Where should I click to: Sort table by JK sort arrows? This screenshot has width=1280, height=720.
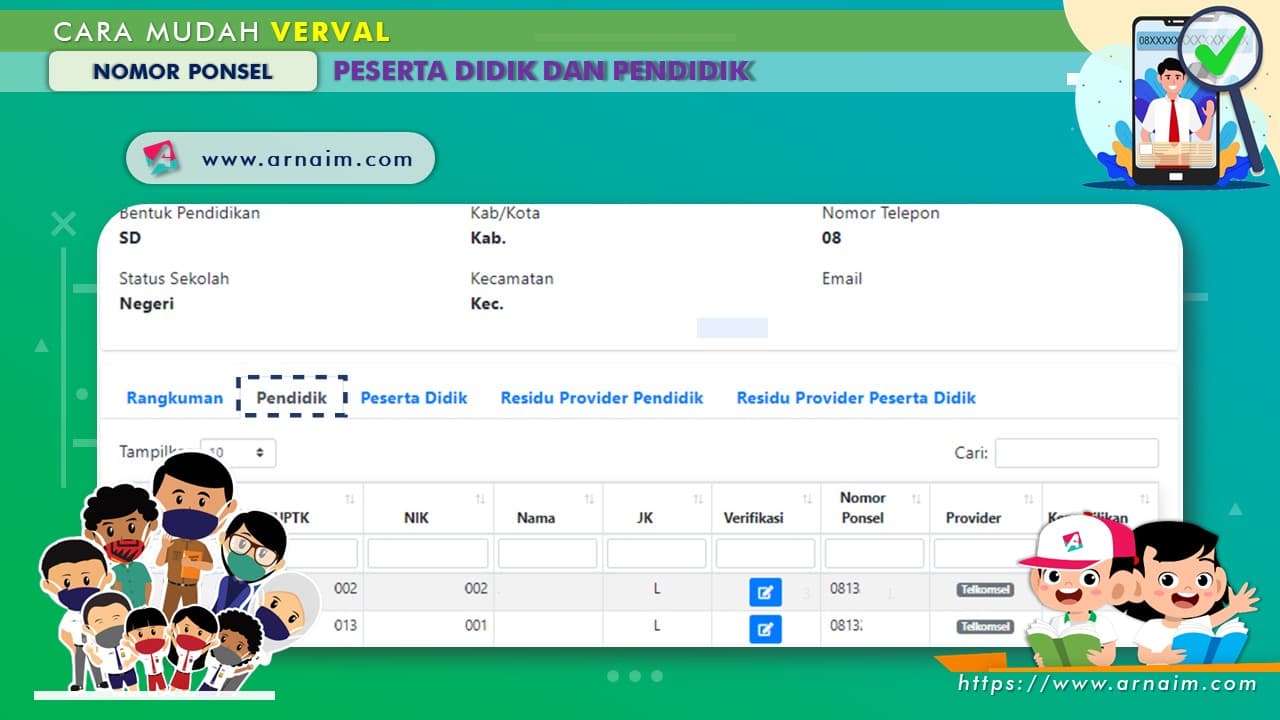(698, 498)
